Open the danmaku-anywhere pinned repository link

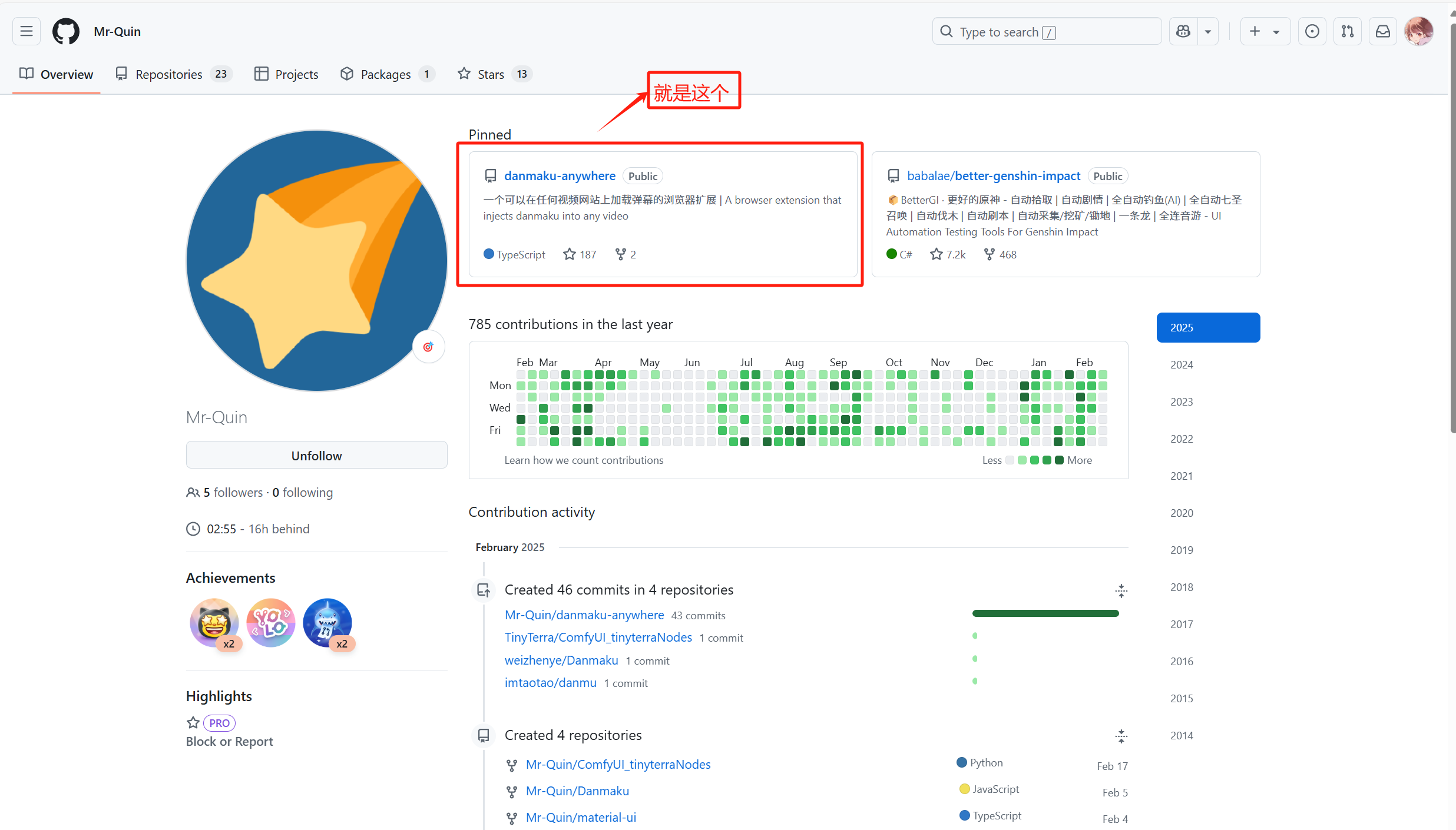(x=560, y=176)
